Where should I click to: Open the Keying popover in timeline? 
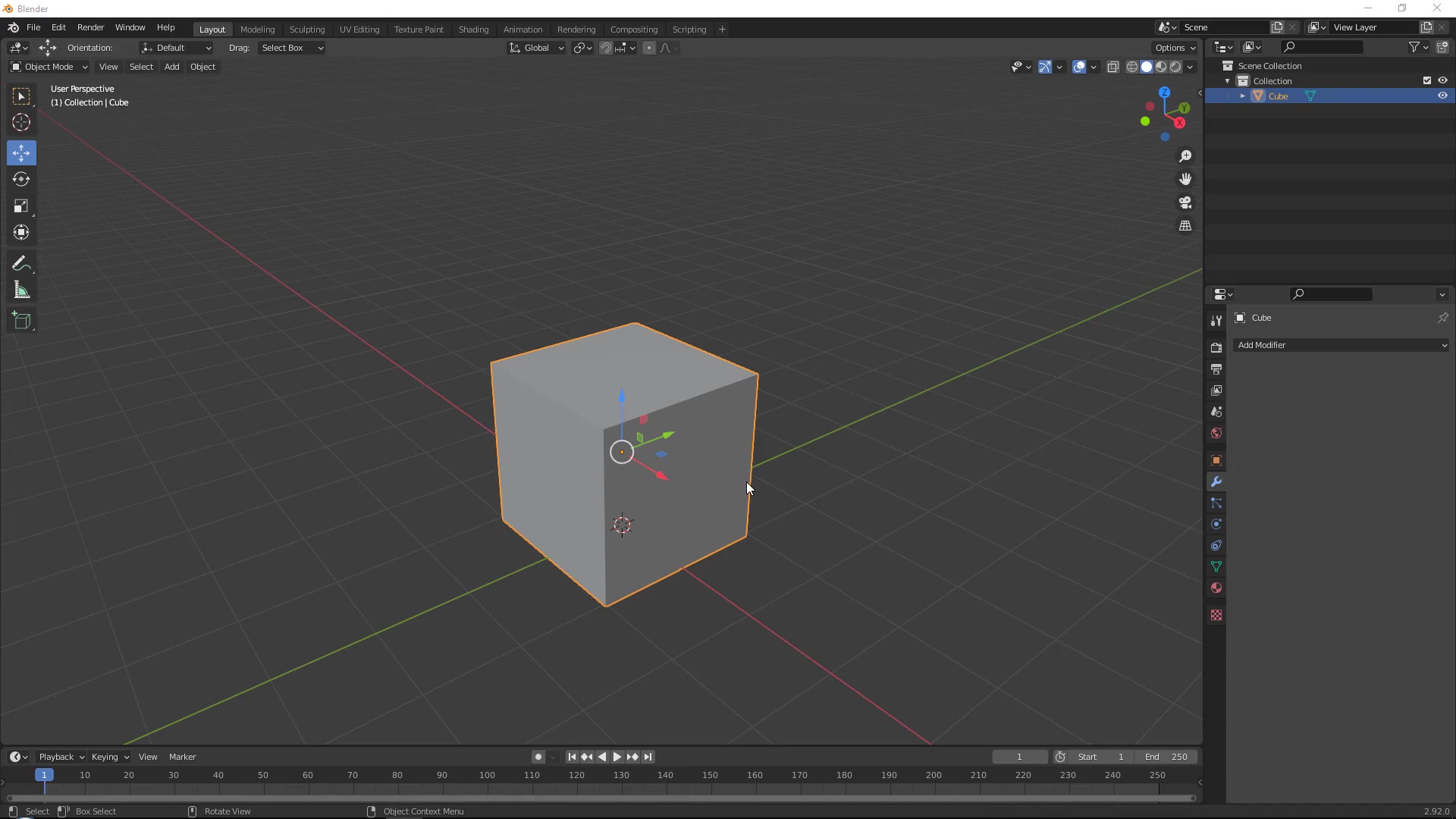pos(110,757)
